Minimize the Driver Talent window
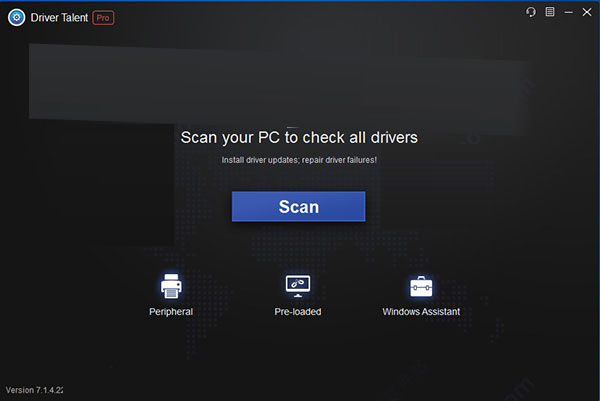This screenshot has height=401, width=600. [x=569, y=12]
